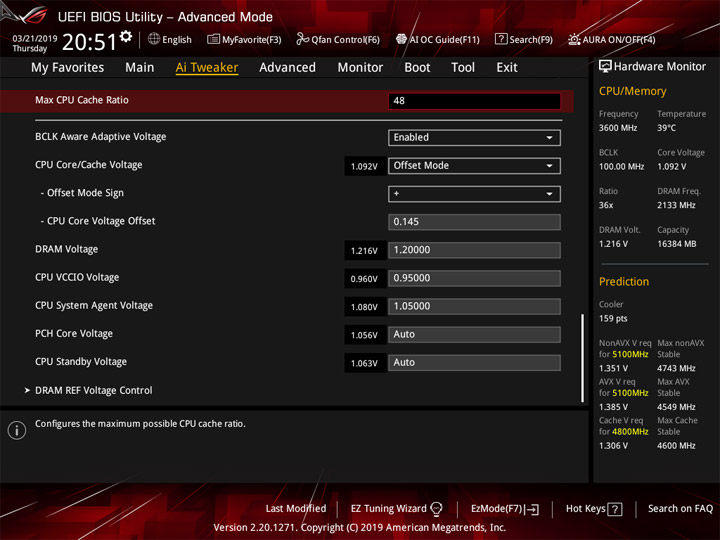
Task: Expand DRAM REF Voltage Control submenu
Action: pyautogui.click(x=94, y=390)
